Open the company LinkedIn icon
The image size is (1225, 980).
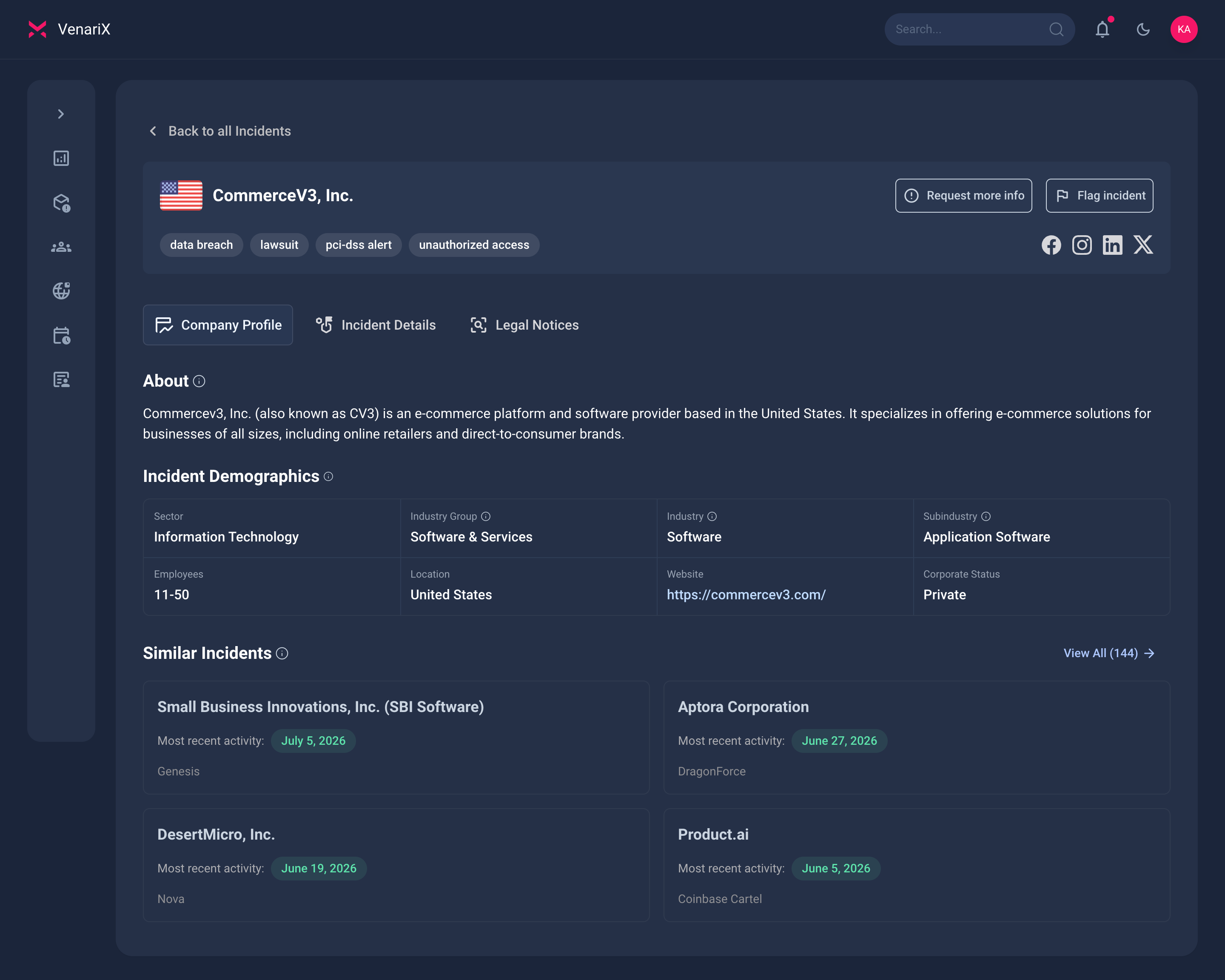[1113, 245]
